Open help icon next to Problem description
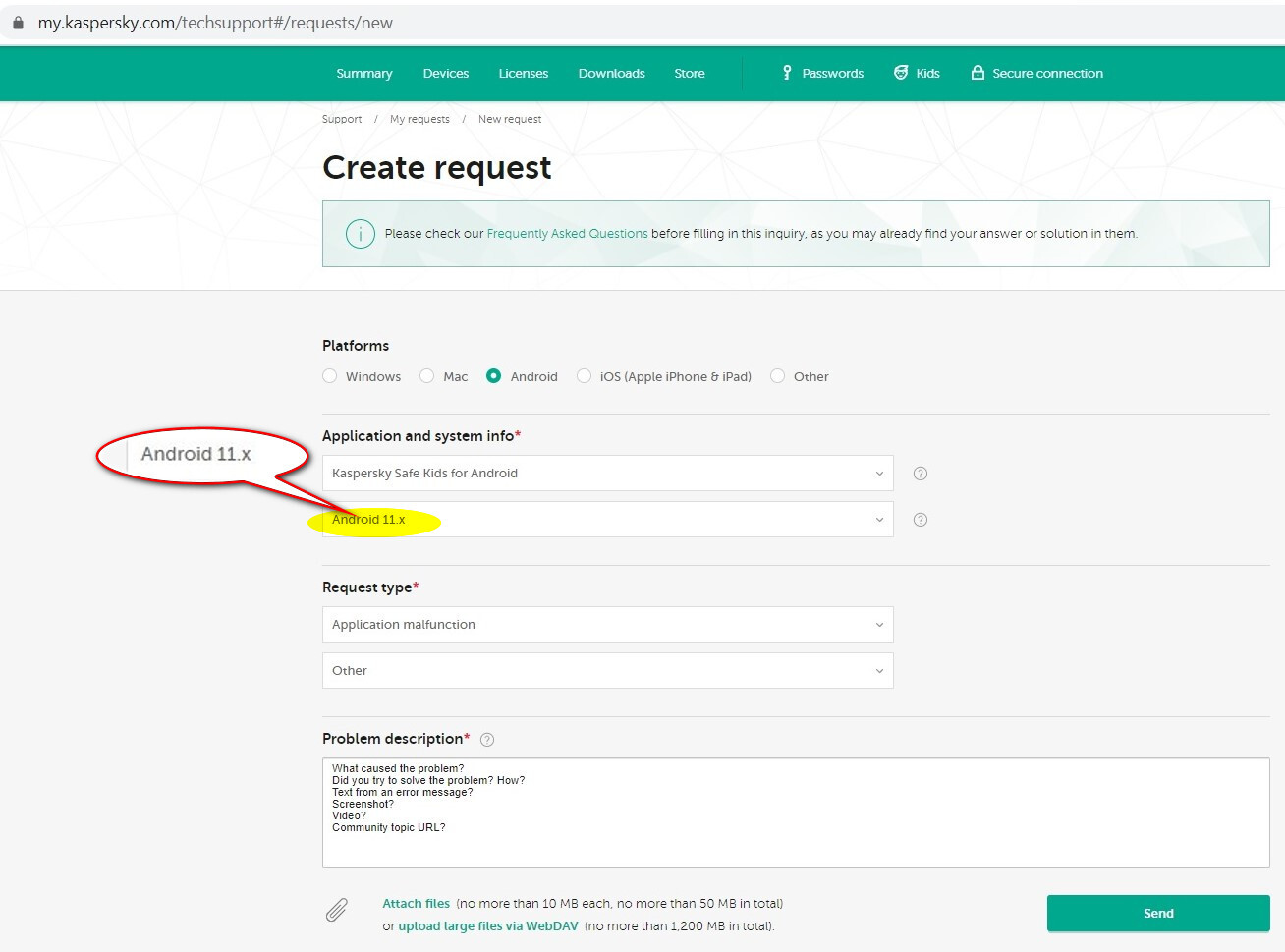This screenshot has width=1285, height=952. [487, 740]
